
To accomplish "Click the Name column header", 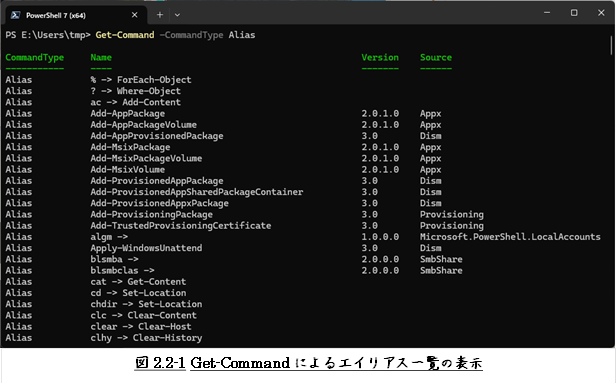I will tap(101, 57).
